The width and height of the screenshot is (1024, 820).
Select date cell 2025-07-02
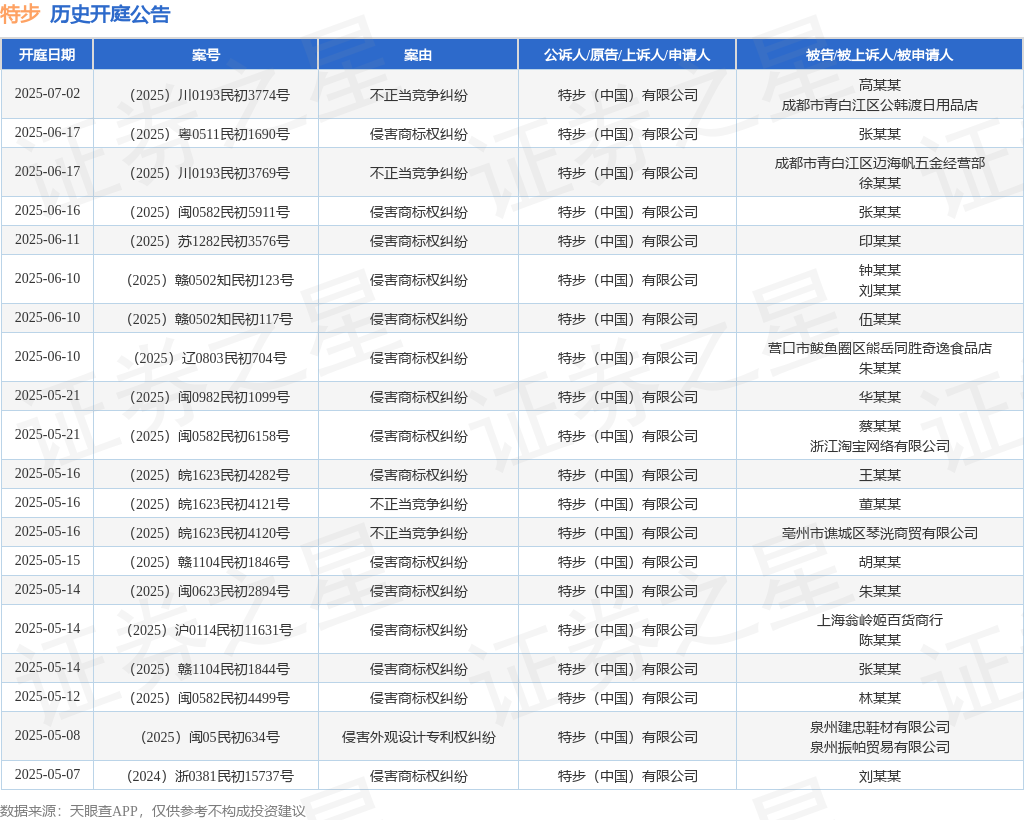[47, 93]
